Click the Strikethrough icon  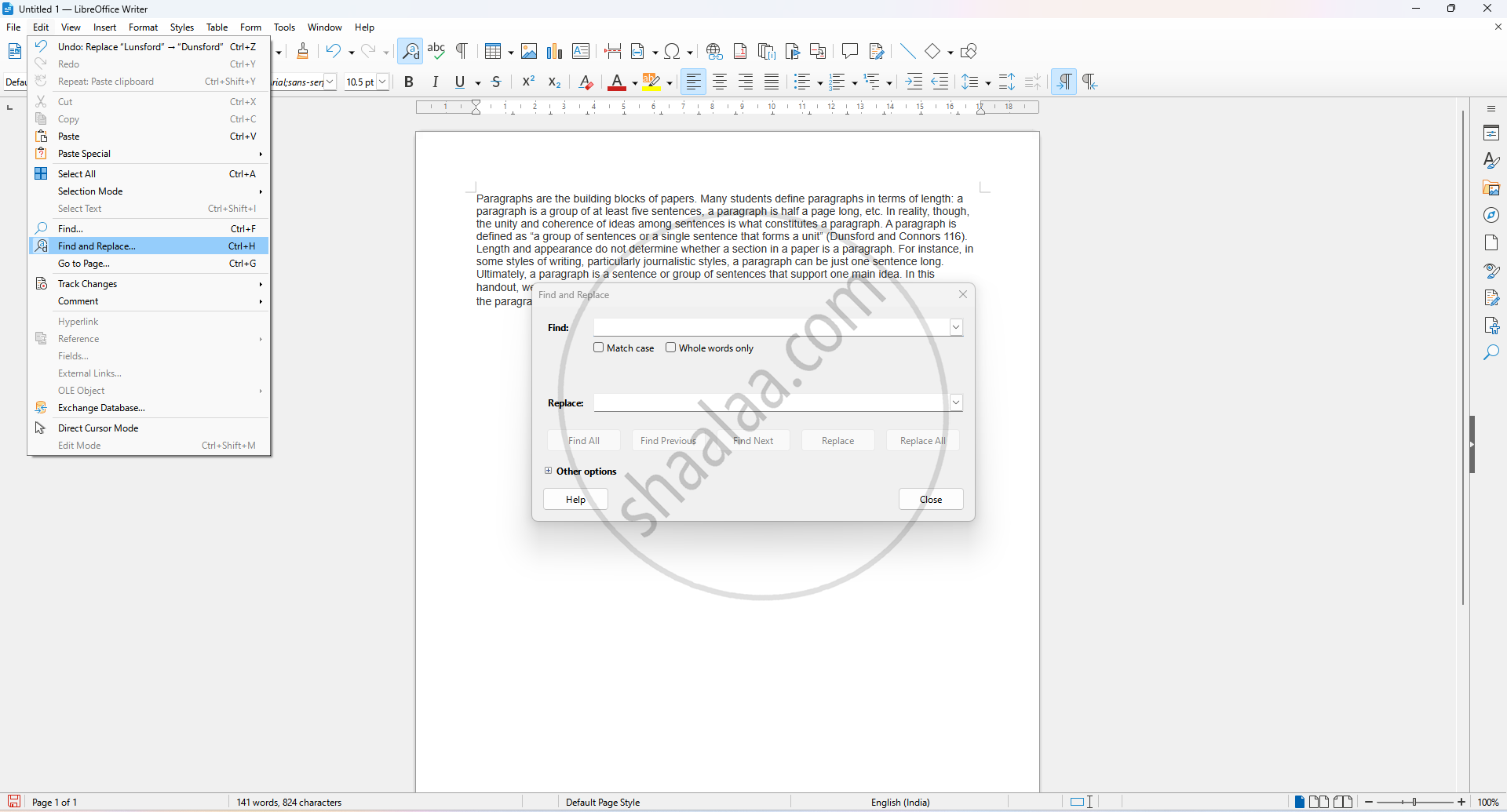pyautogui.click(x=496, y=82)
